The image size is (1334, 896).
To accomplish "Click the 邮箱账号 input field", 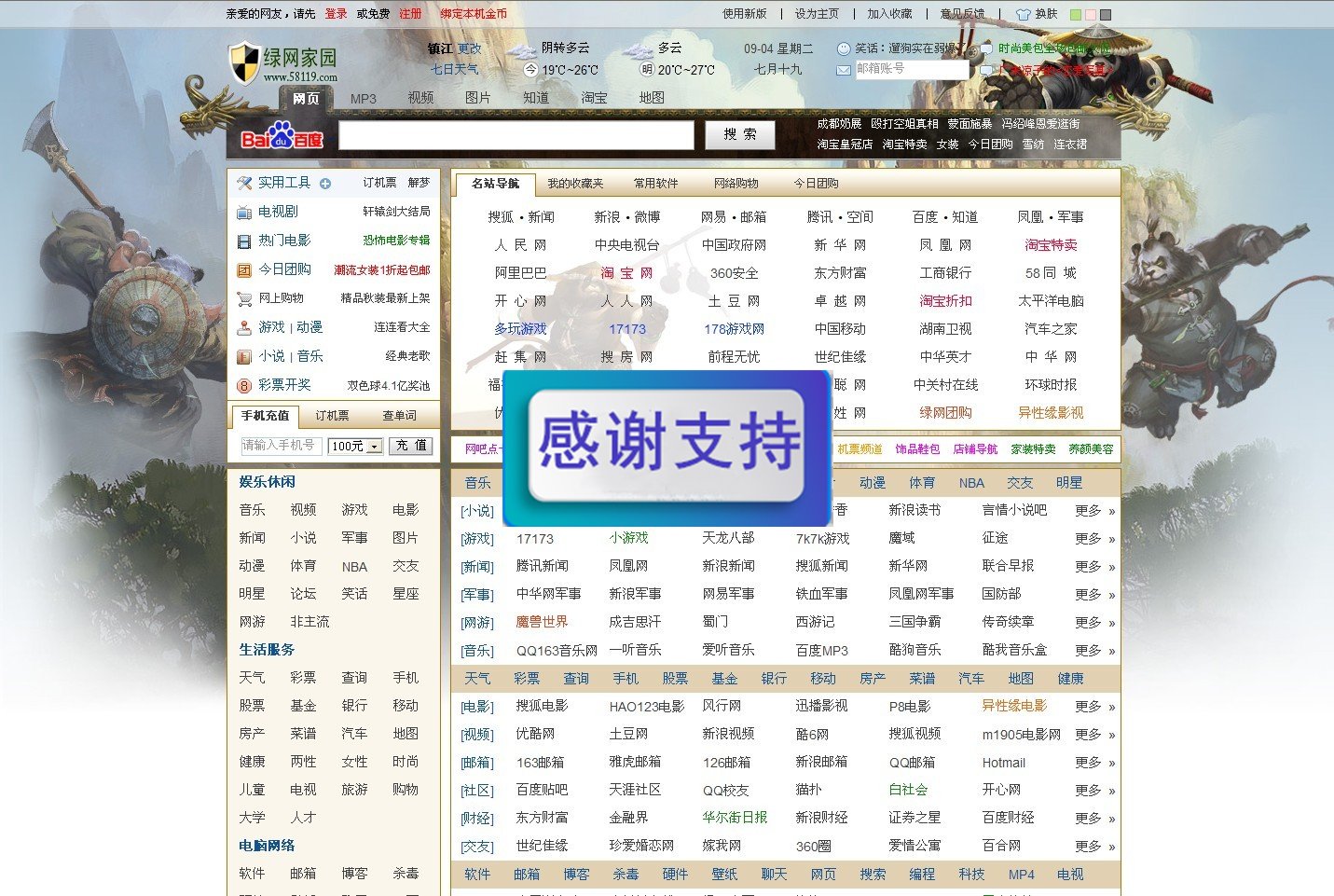I will point(912,70).
